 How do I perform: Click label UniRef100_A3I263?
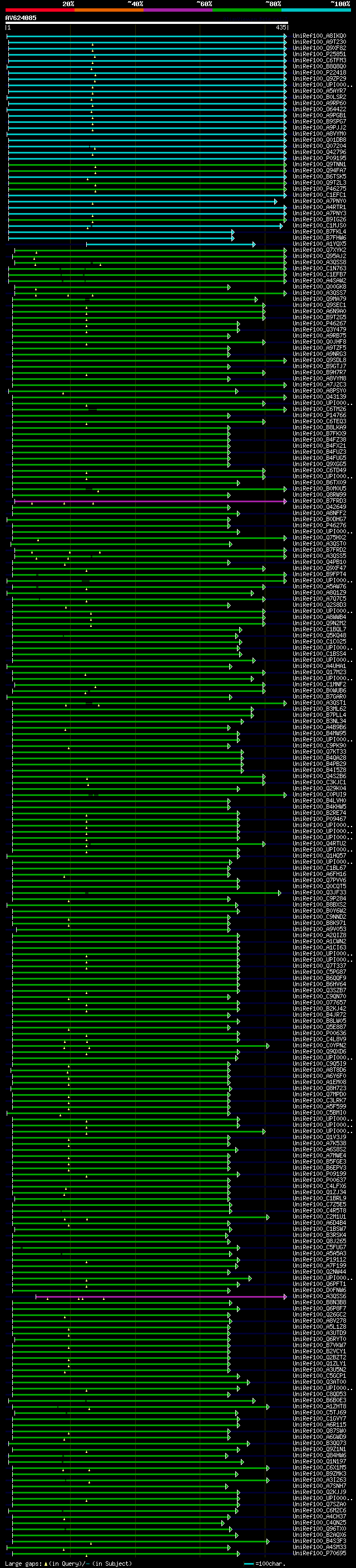tap(319, 1480)
